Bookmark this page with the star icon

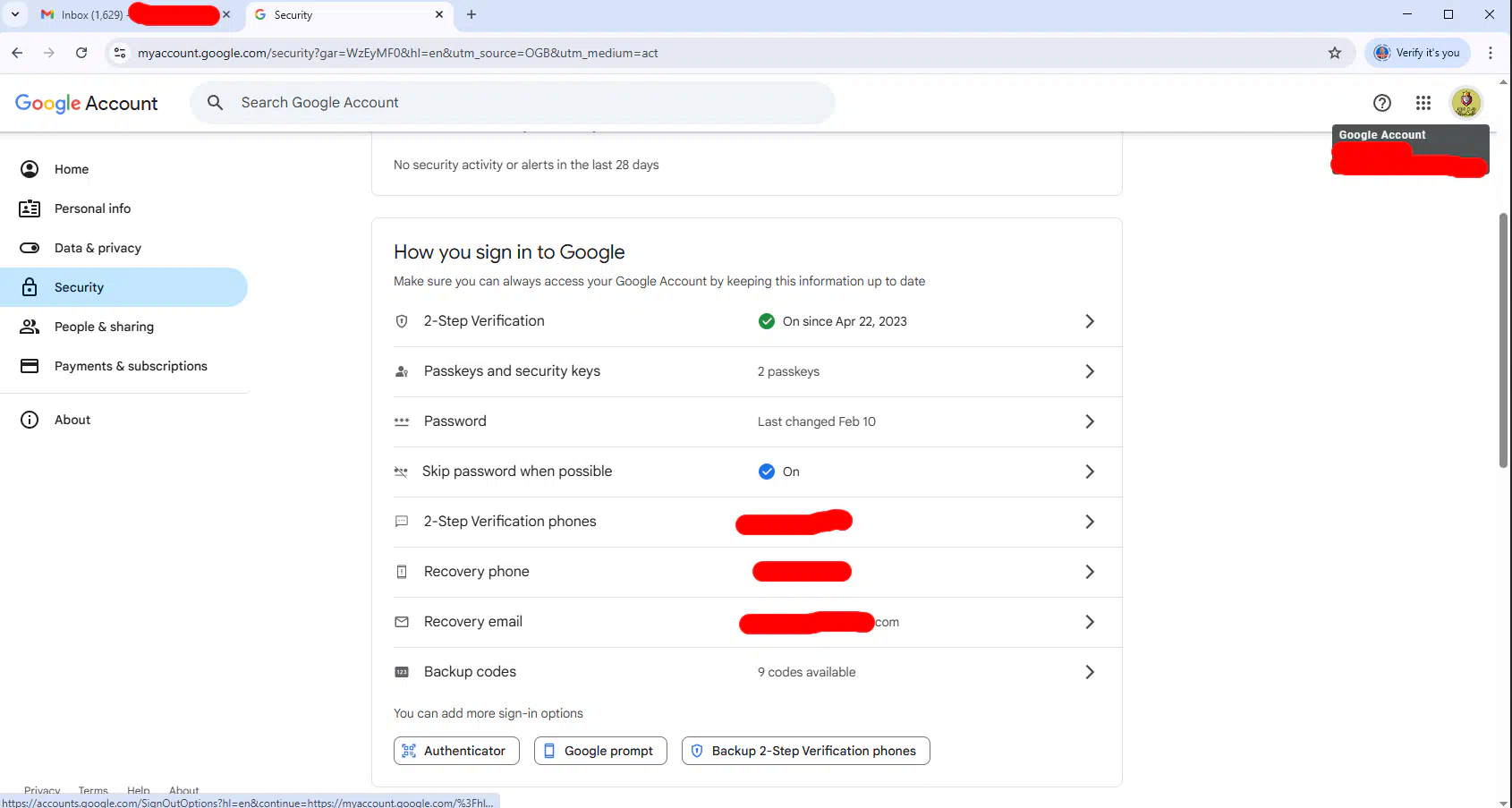(x=1335, y=53)
